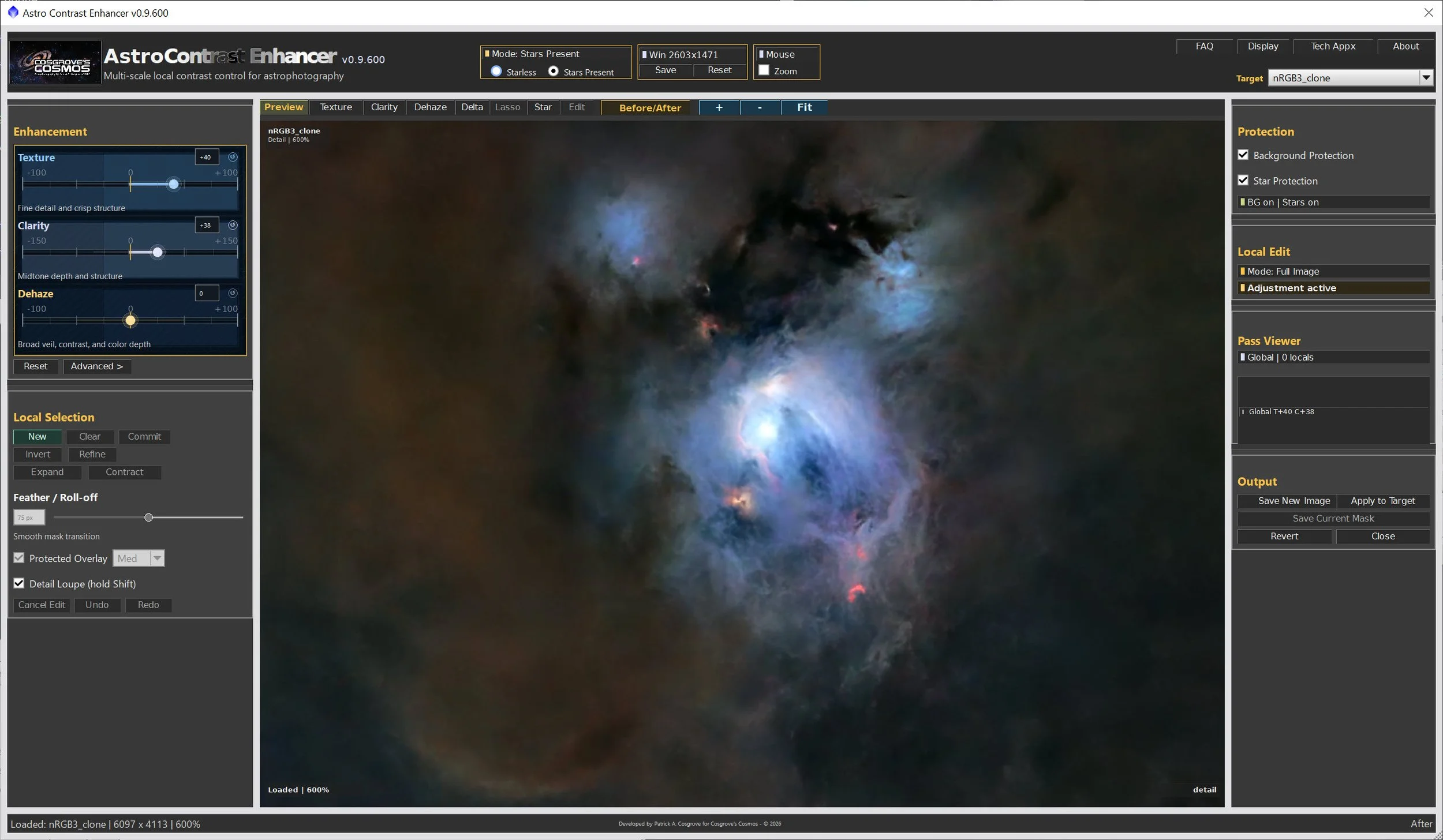Click the Contract selection button
This screenshot has height=840, width=1443.
click(x=125, y=472)
